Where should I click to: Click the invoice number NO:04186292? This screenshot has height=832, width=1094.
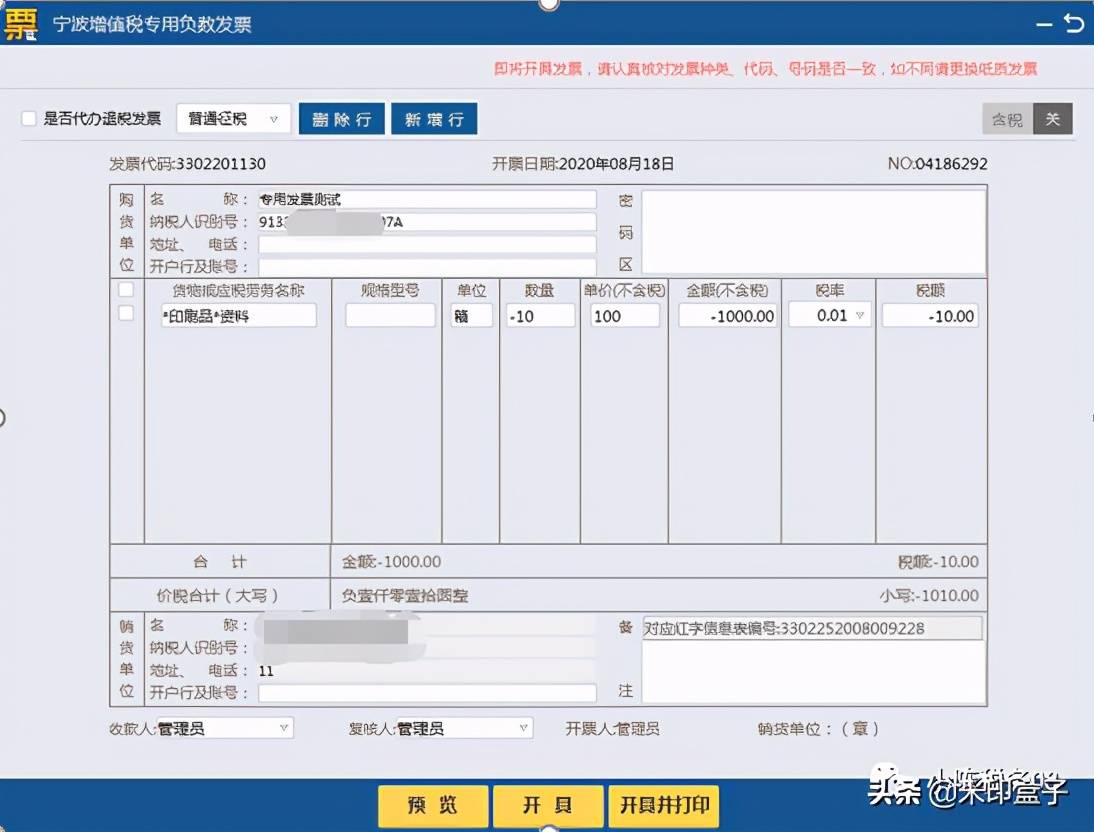[x=937, y=164]
